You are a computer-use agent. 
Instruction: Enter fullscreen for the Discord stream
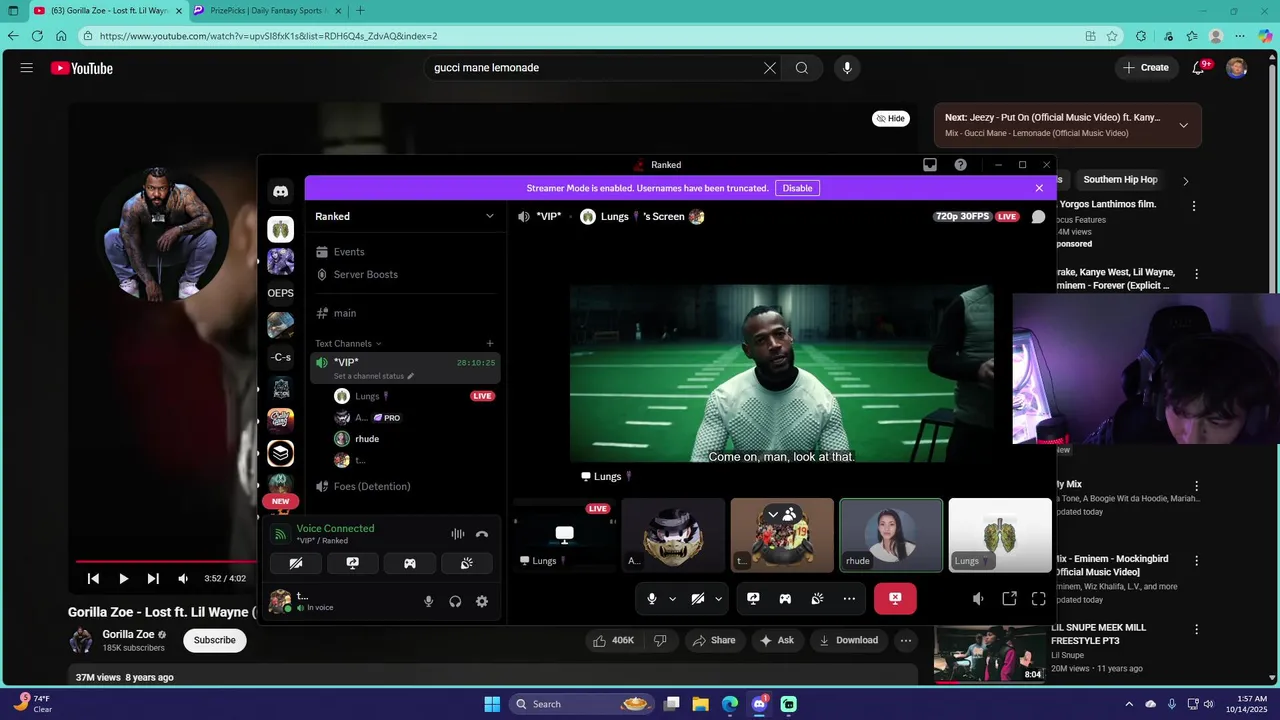1039,599
